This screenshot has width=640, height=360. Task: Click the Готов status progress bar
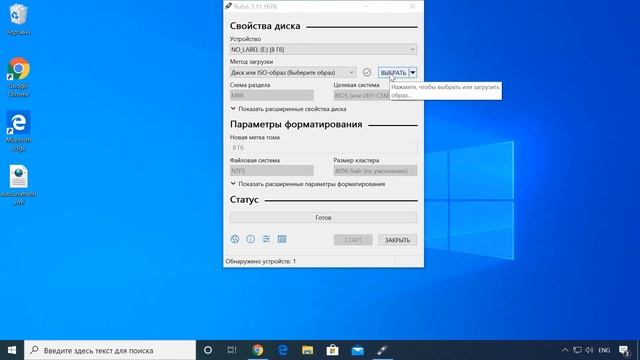(323, 218)
